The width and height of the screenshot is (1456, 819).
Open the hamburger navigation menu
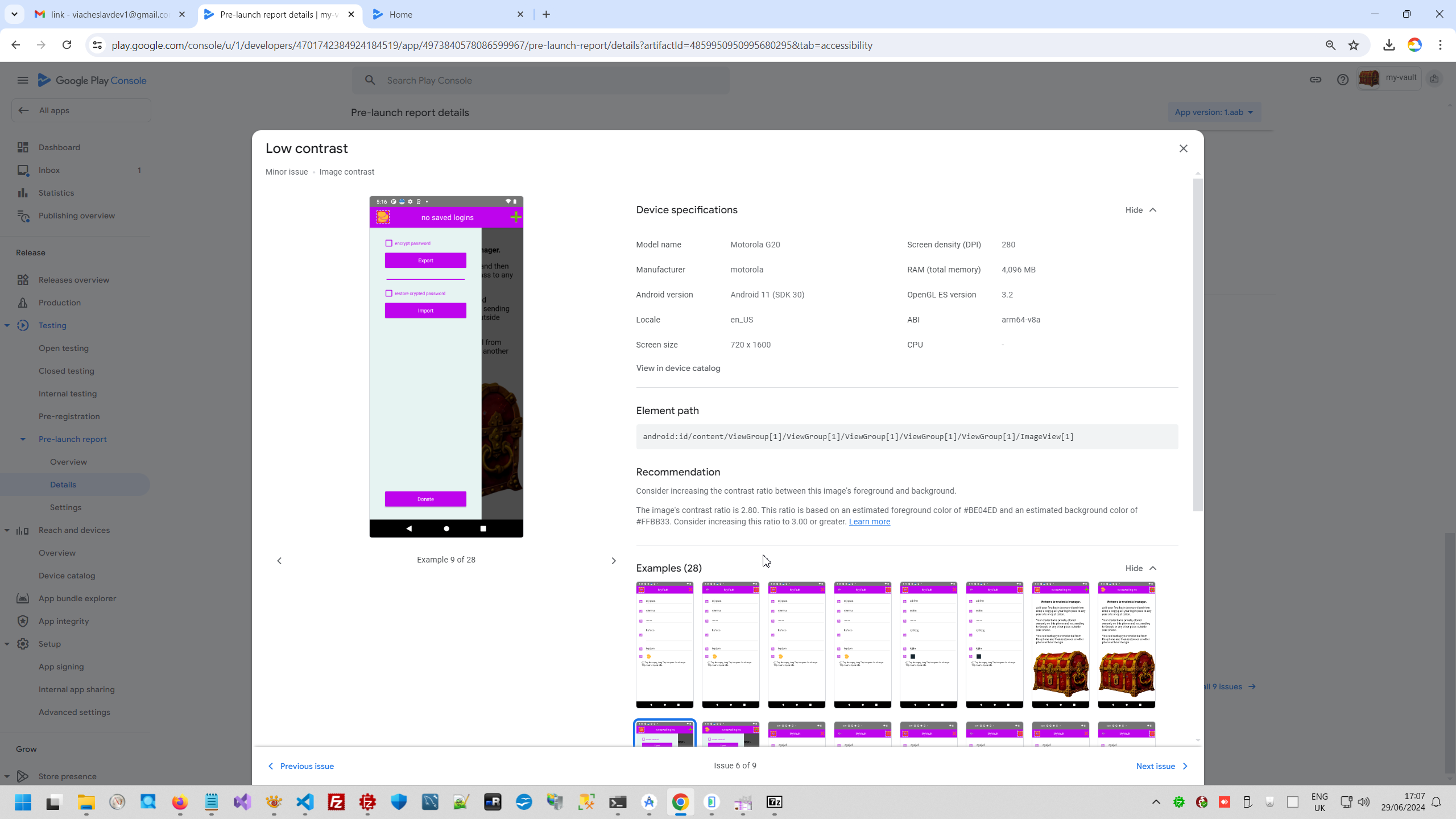[23, 80]
